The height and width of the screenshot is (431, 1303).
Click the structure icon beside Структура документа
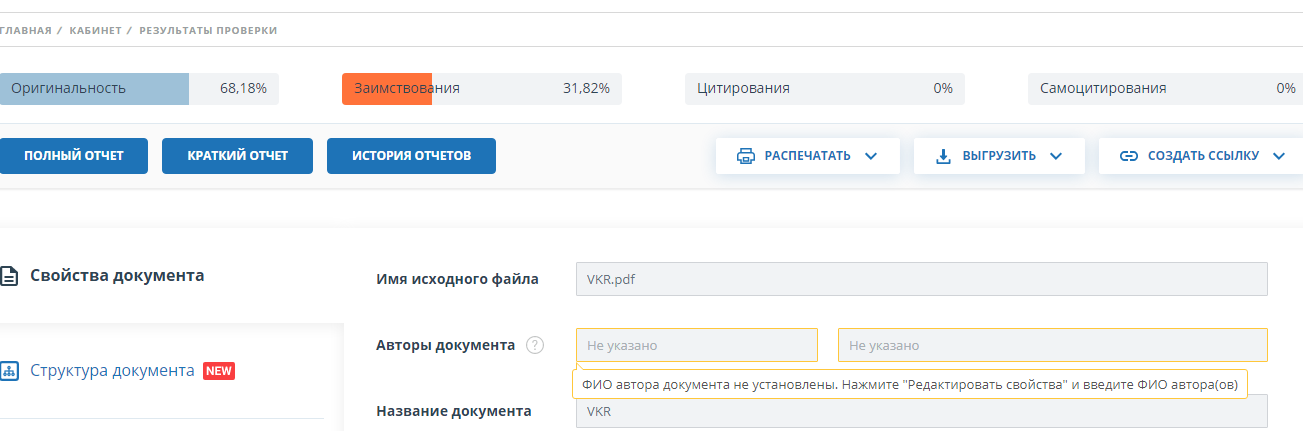pos(9,371)
